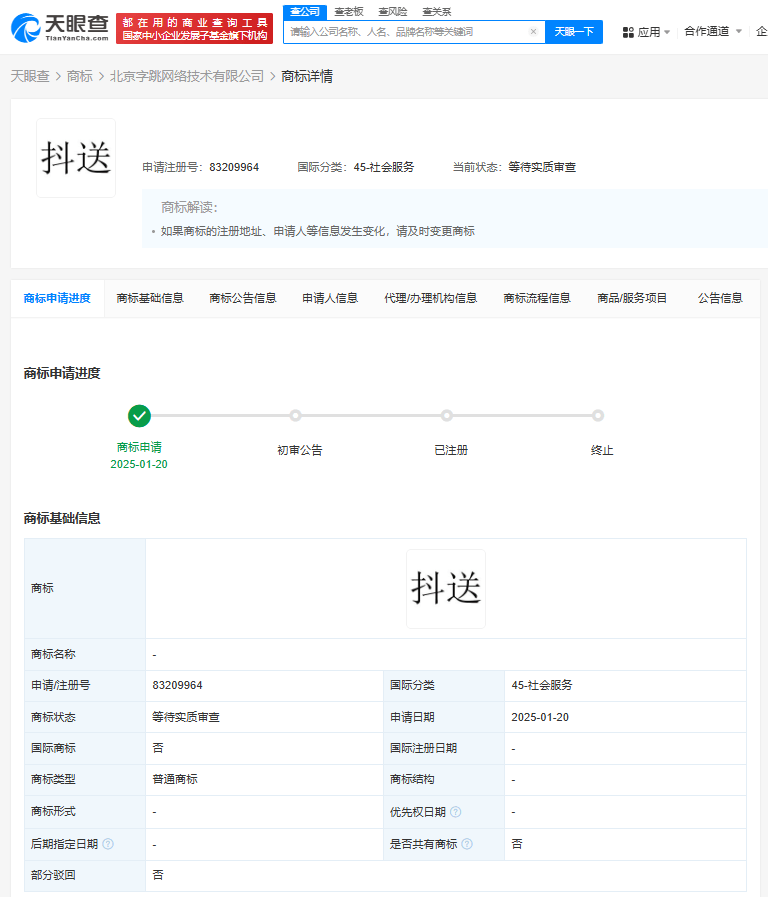Click the green check mark for 商标申请 step

pos(139,416)
